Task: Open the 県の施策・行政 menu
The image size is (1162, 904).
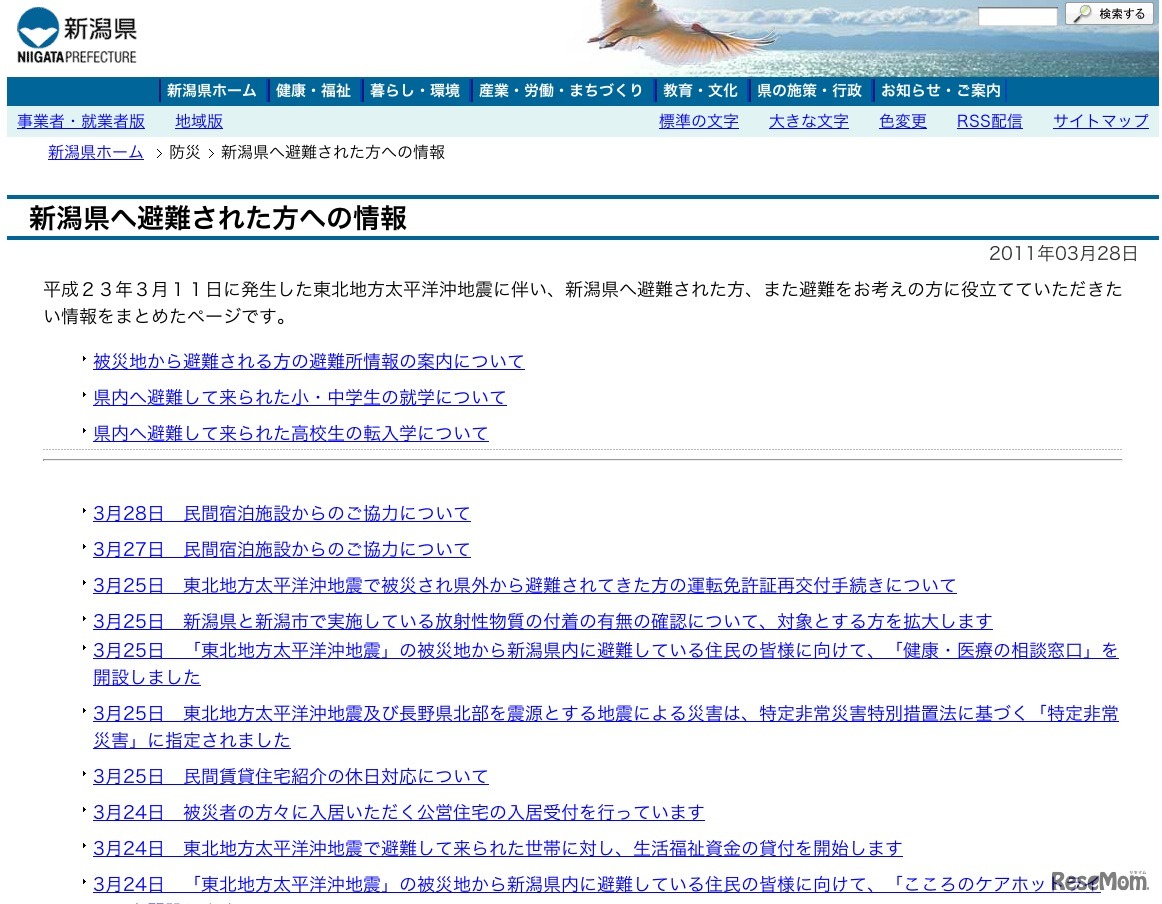Action: tap(809, 90)
